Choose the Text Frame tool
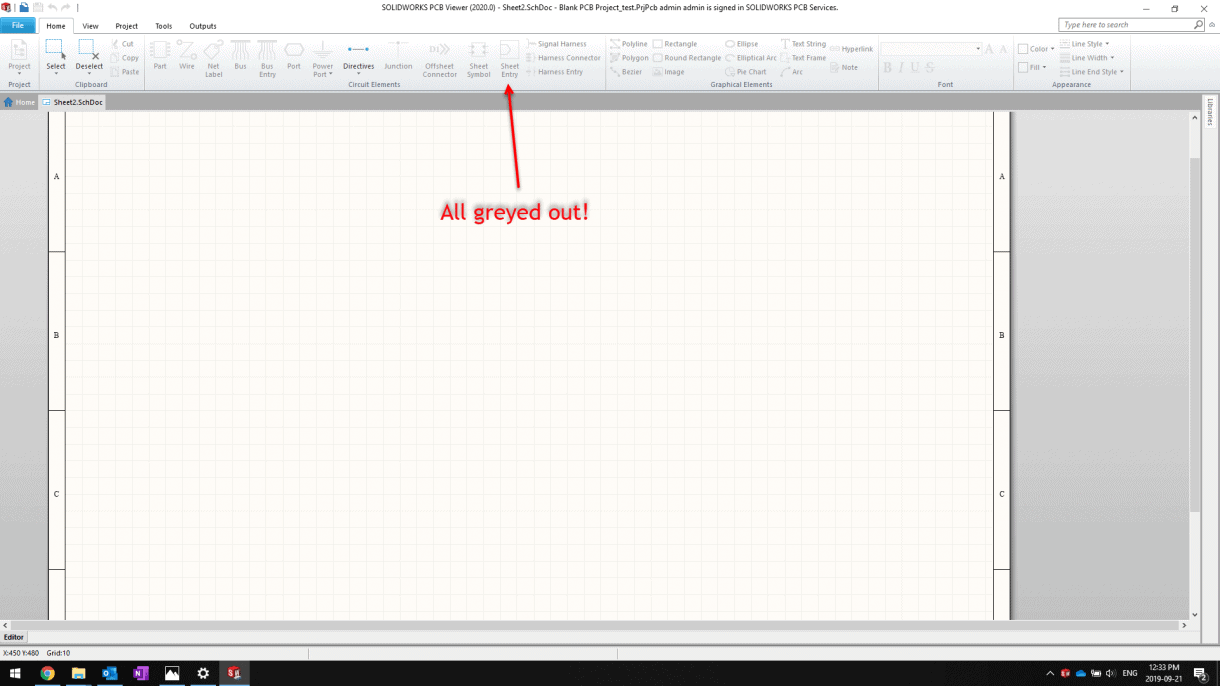 pyautogui.click(x=803, y=58)
